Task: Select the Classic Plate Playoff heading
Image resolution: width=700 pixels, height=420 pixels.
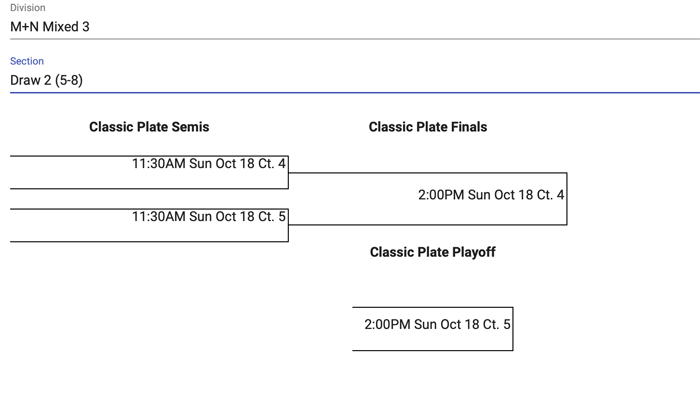Action: [x=432, y=252]
